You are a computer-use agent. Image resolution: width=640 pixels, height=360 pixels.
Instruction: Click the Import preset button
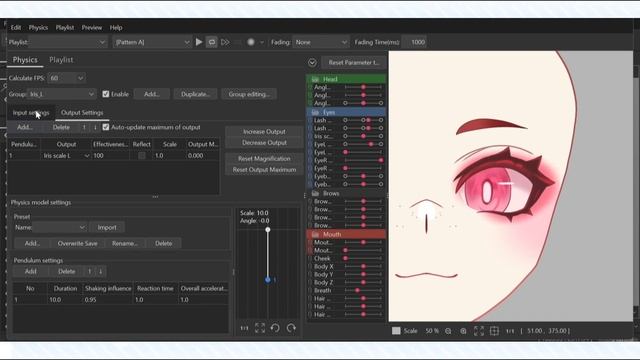tap(107, 227)
